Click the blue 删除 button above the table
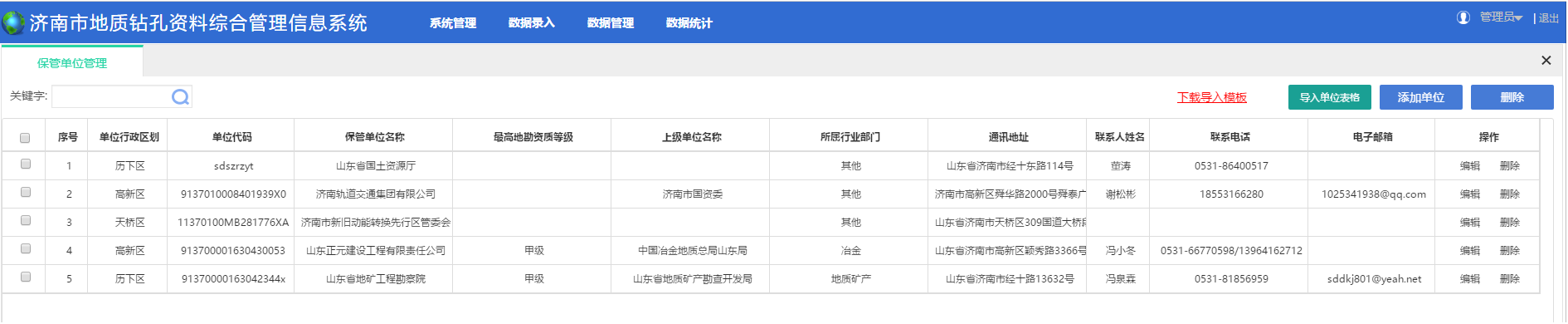This screenshot has height=324, width=1568. tap(1512, 97)
